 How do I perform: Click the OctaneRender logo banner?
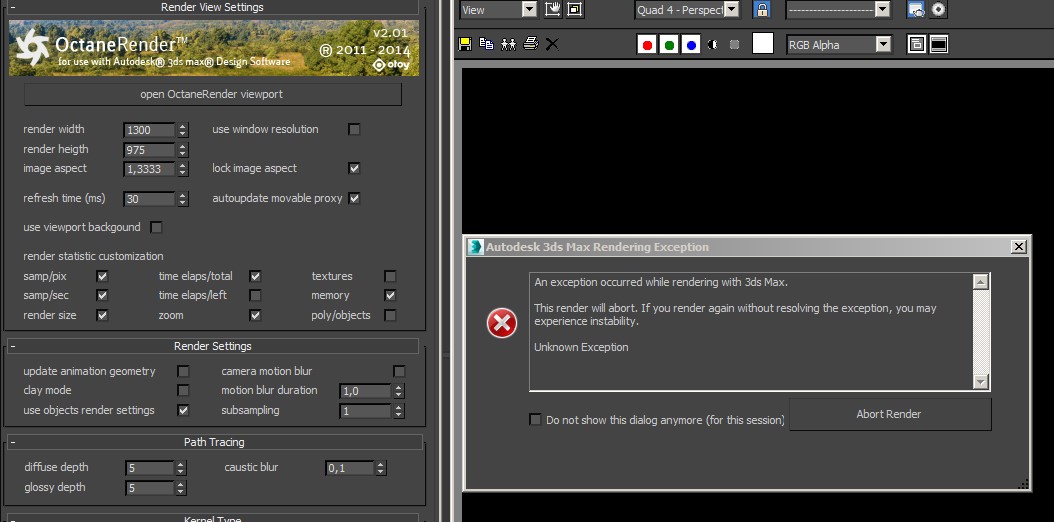tap(214, 48)
